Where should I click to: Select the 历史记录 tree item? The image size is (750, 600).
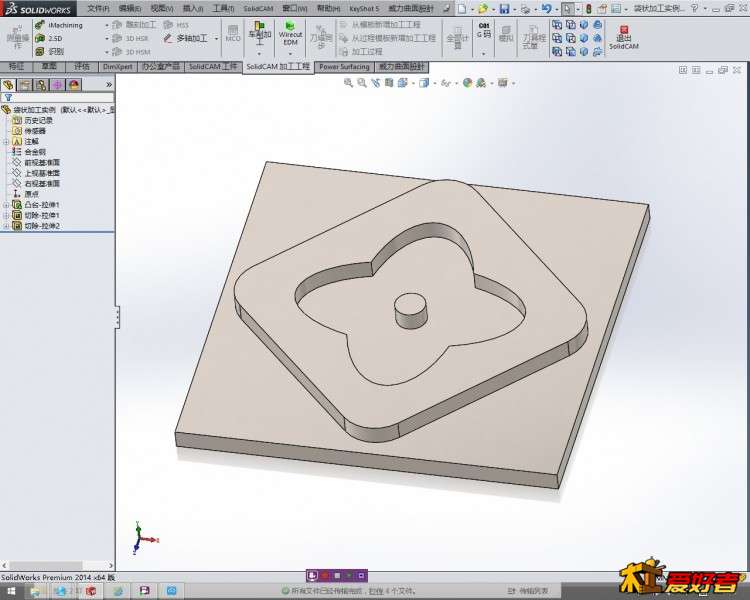point(33,121)
